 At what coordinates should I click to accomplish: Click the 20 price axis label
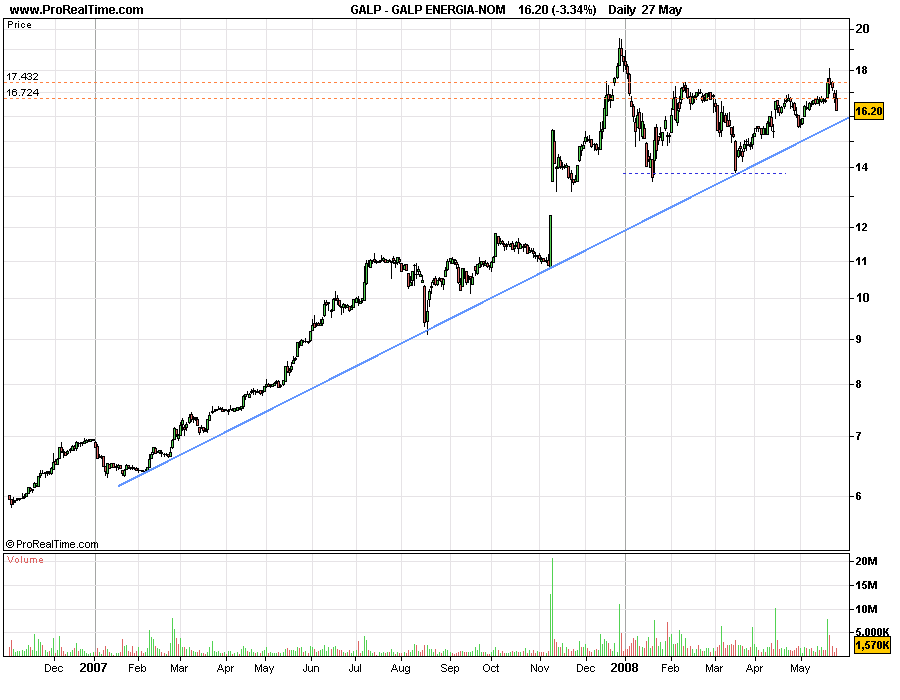[x=862, y=29]
